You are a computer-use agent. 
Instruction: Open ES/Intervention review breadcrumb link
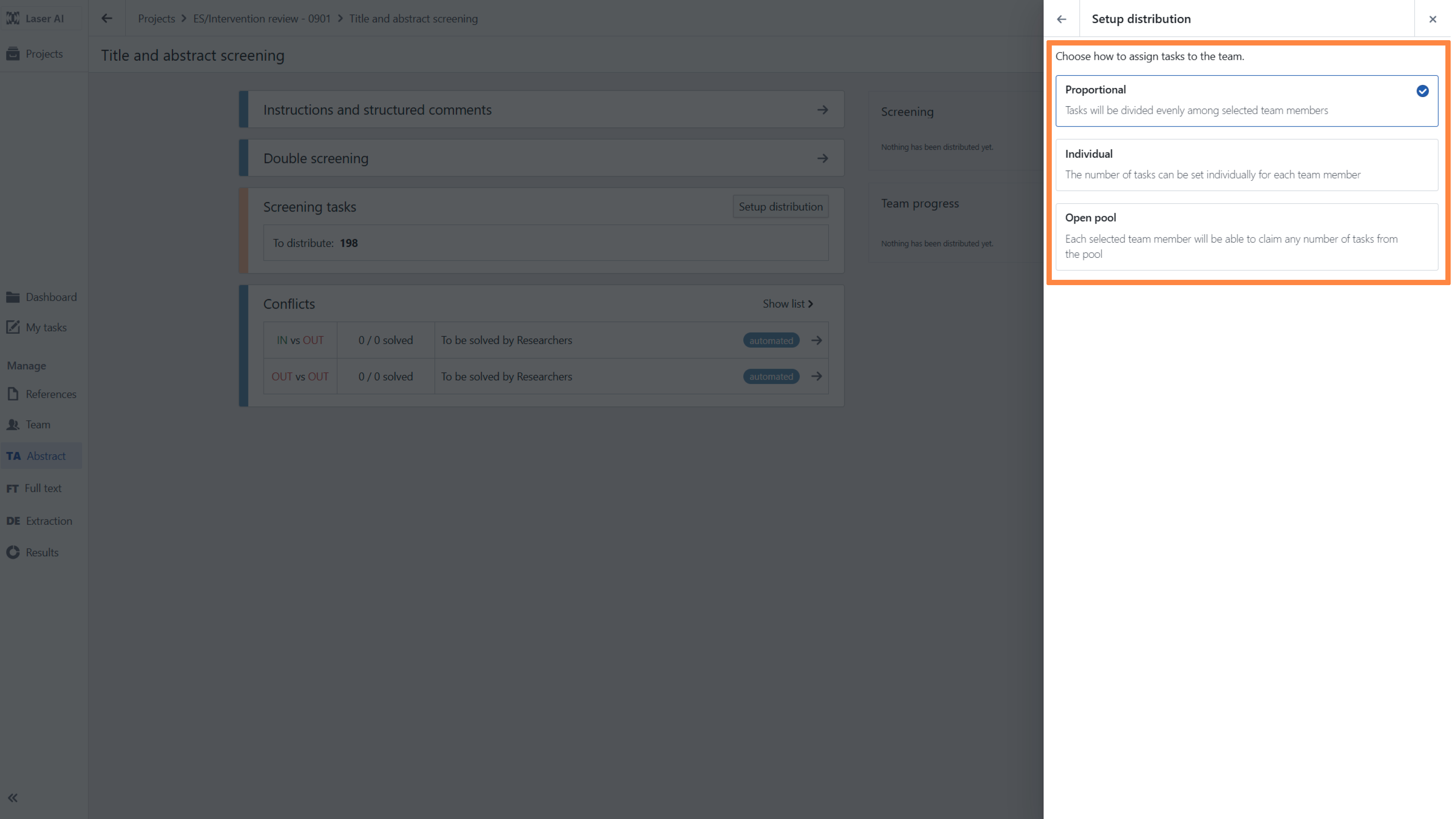pyautogui.click(x=262, y=19)
